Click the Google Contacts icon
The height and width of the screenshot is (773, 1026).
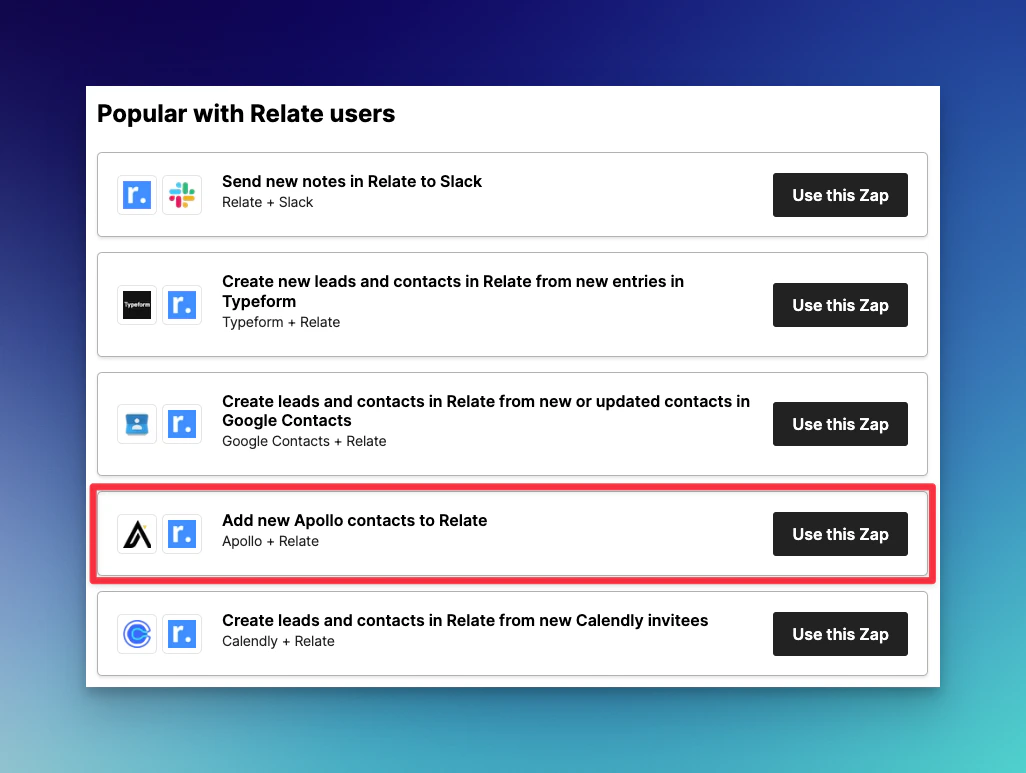137,424
